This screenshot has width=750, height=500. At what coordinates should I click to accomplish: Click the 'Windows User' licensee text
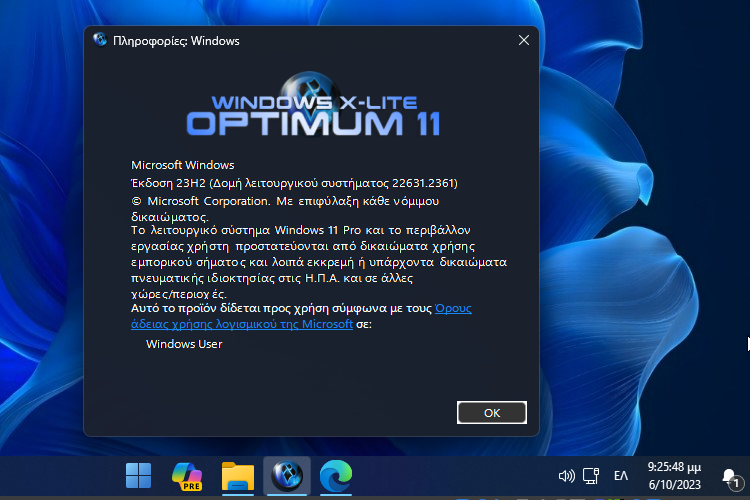point(184,344)
